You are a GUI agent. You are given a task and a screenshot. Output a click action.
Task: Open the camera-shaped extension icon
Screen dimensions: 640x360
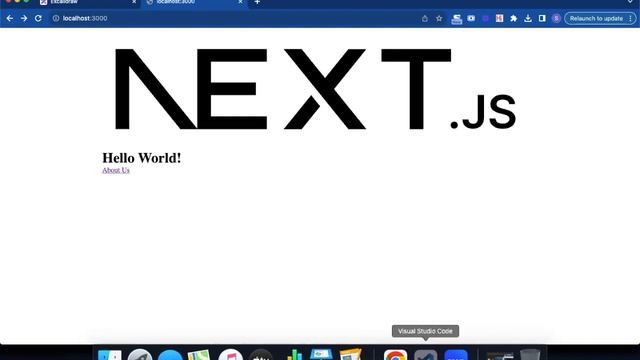tap(471, 18)
